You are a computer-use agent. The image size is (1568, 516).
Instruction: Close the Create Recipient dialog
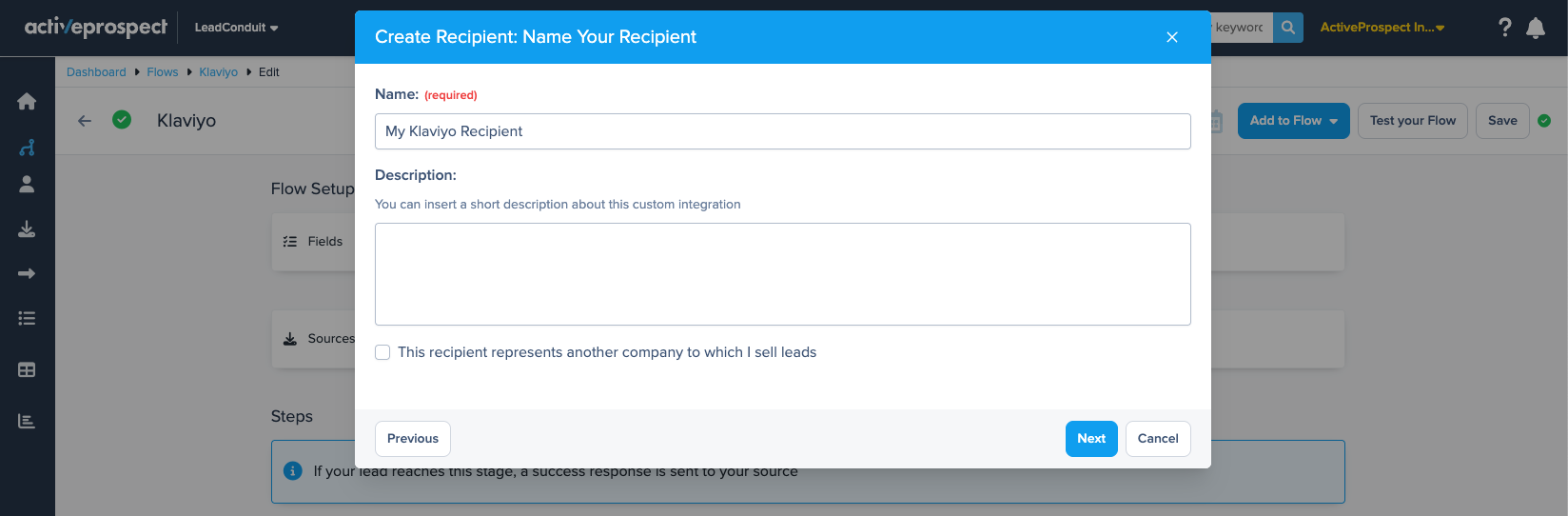tap(1172, 37)
